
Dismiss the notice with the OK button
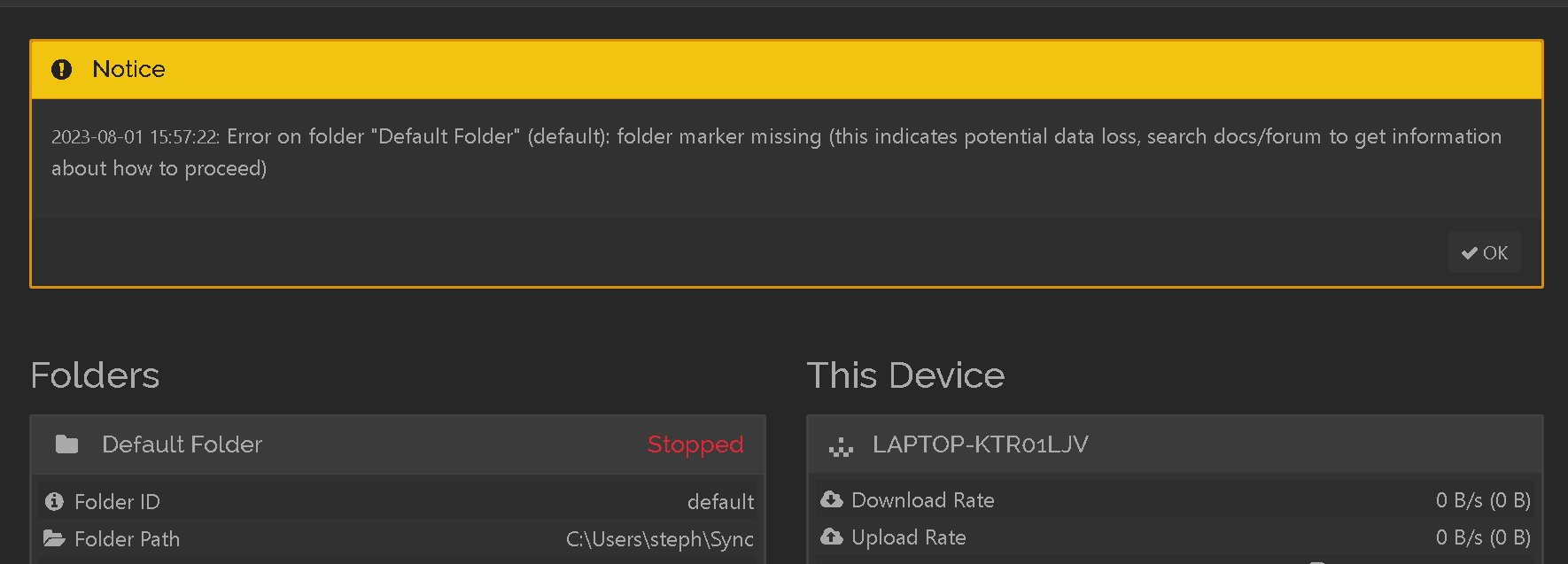tap(1486, 253)
